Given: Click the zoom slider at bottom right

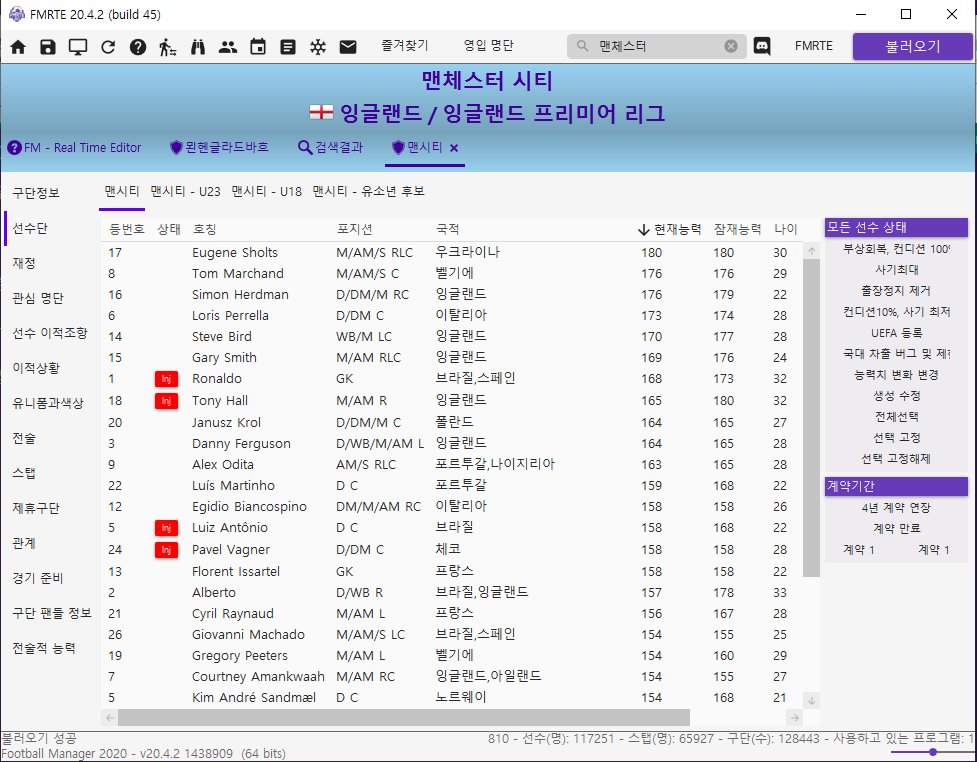Looking at the screenshot, I should coord(933,753).
